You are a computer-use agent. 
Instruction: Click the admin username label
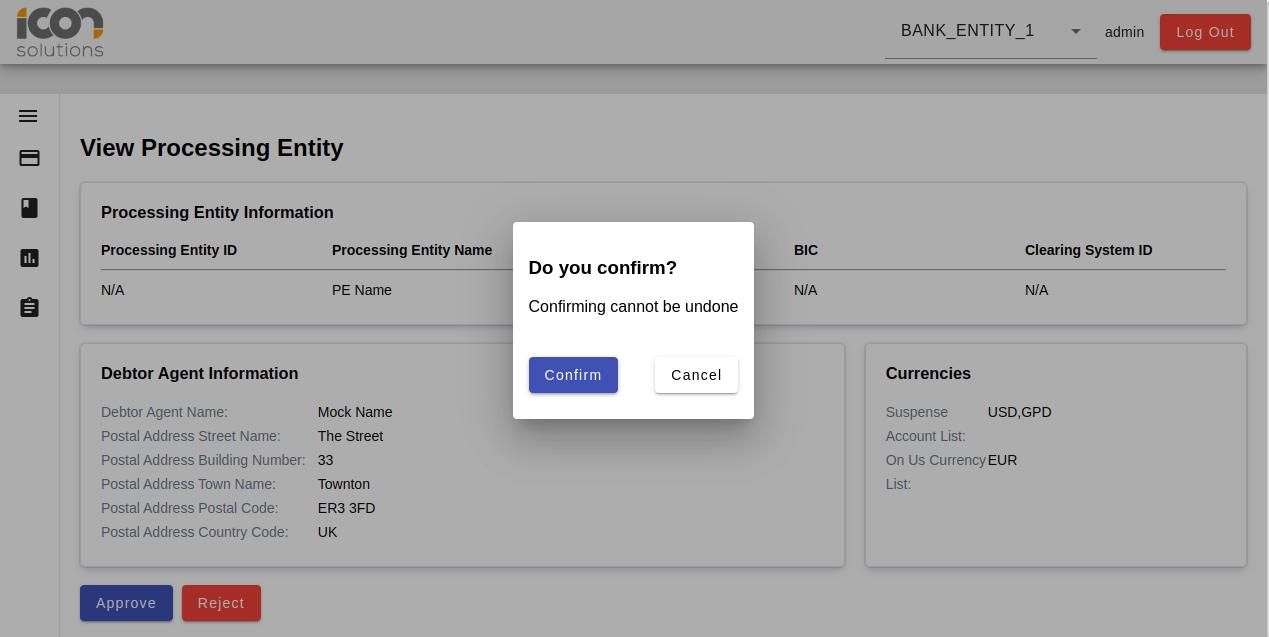click(1124, 32)
